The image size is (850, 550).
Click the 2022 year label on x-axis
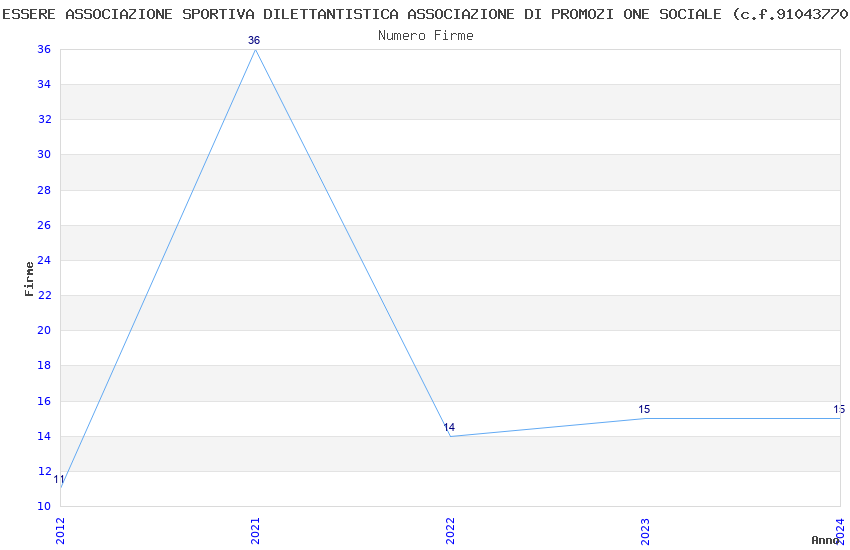pos(450,531)
